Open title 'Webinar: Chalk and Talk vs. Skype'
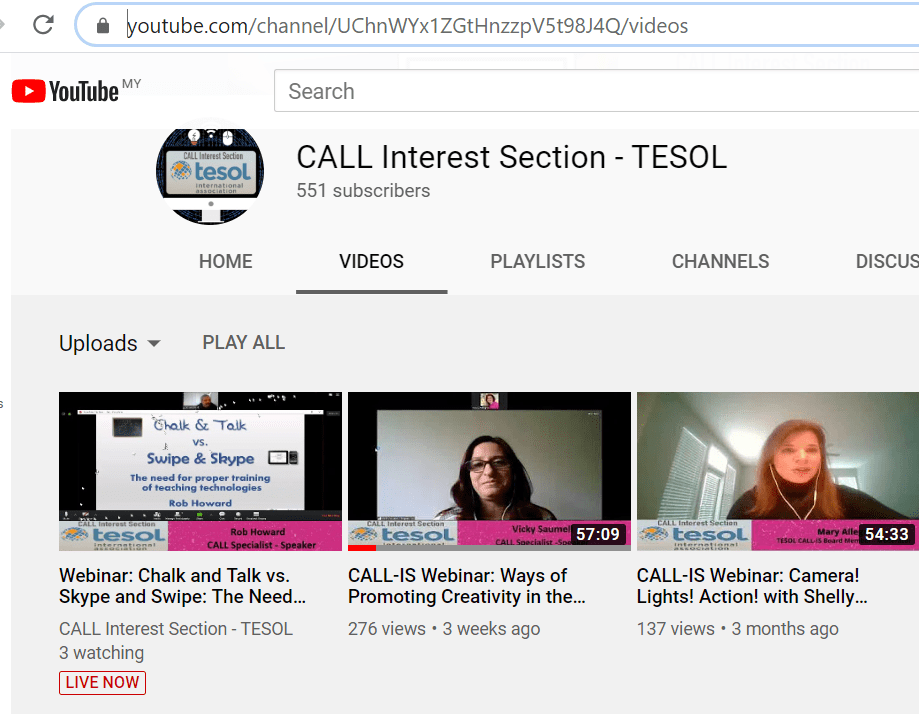The width and height of the screenshot is (919, 714). [182, 586]
